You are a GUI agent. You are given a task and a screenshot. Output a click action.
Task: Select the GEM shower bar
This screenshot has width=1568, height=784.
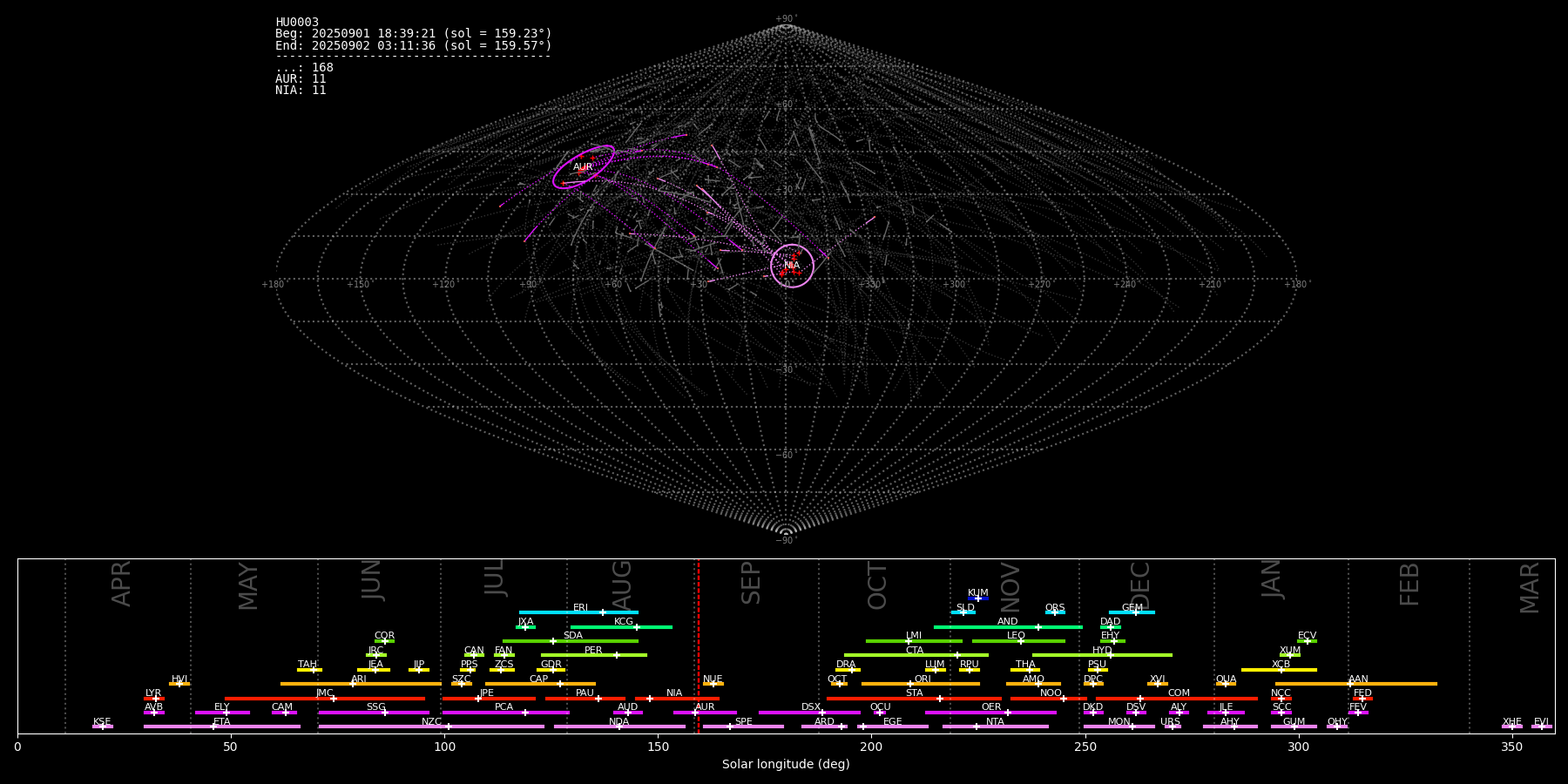(1132, 612)
